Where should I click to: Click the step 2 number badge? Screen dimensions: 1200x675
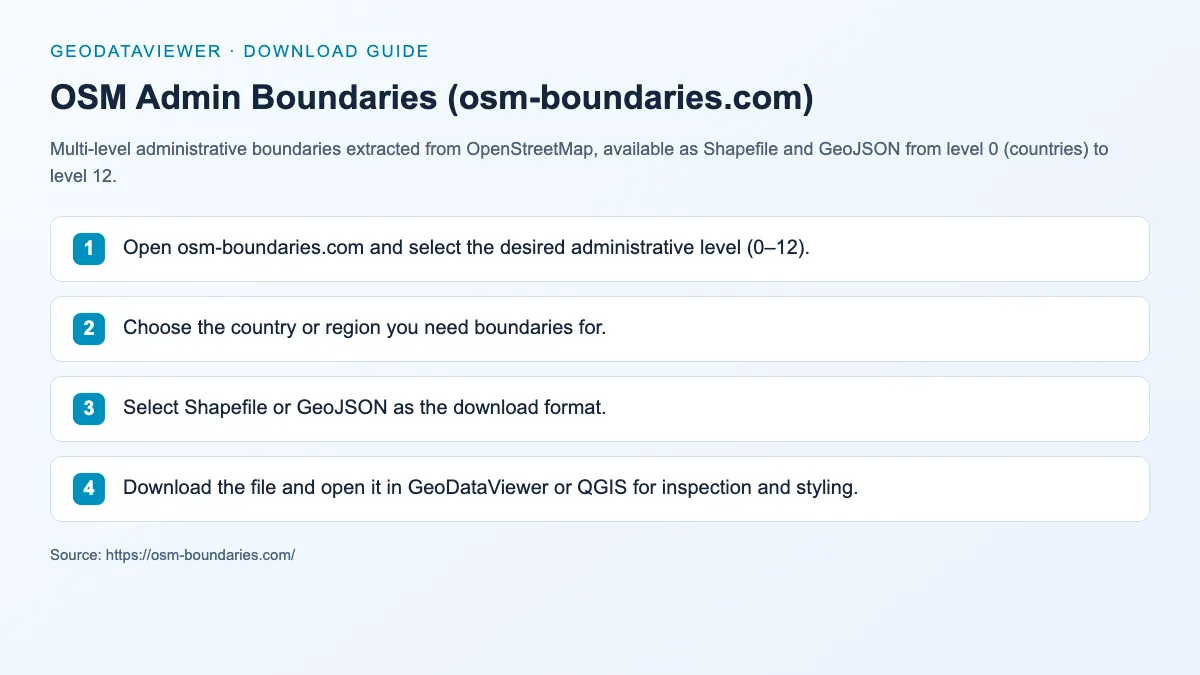89,329
